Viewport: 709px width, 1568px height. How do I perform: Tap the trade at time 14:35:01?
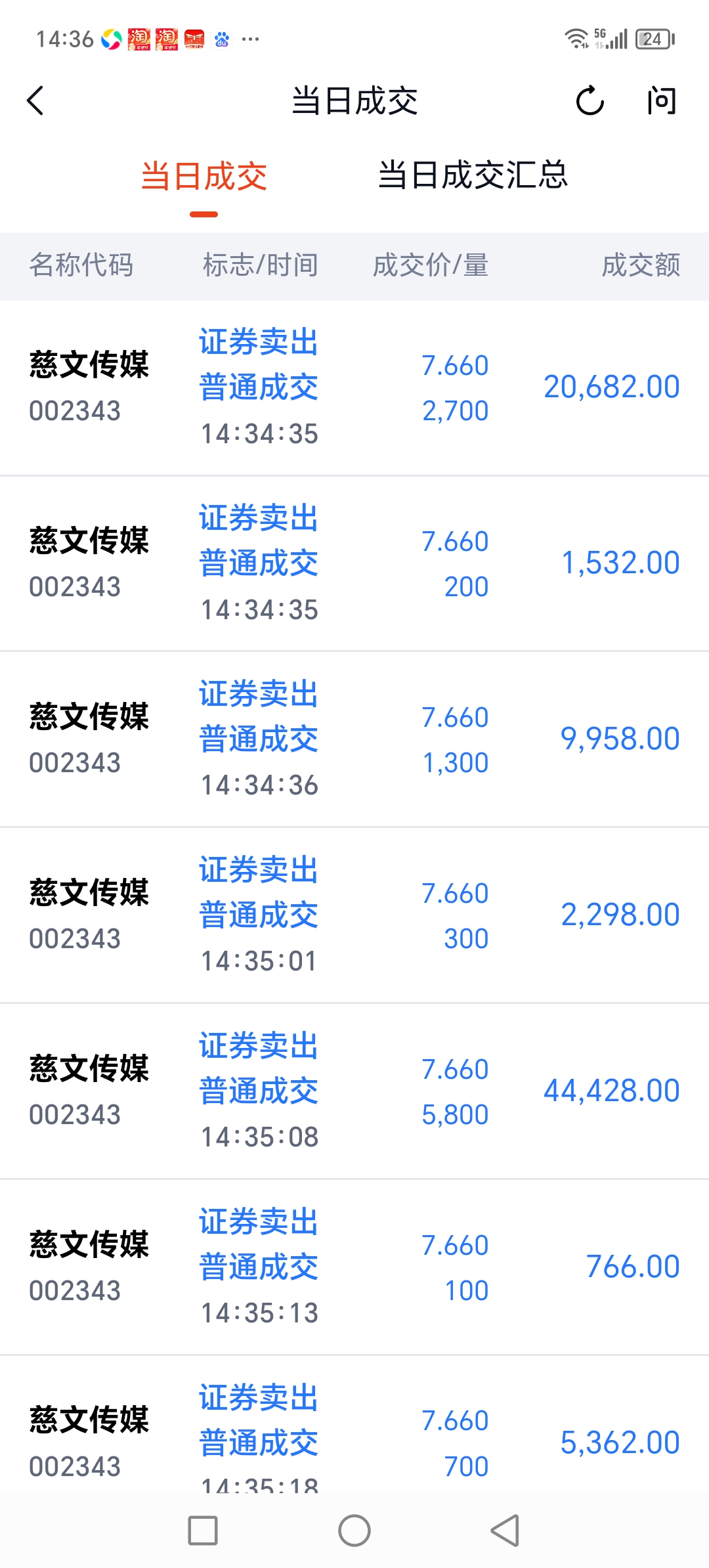[354, 915]
